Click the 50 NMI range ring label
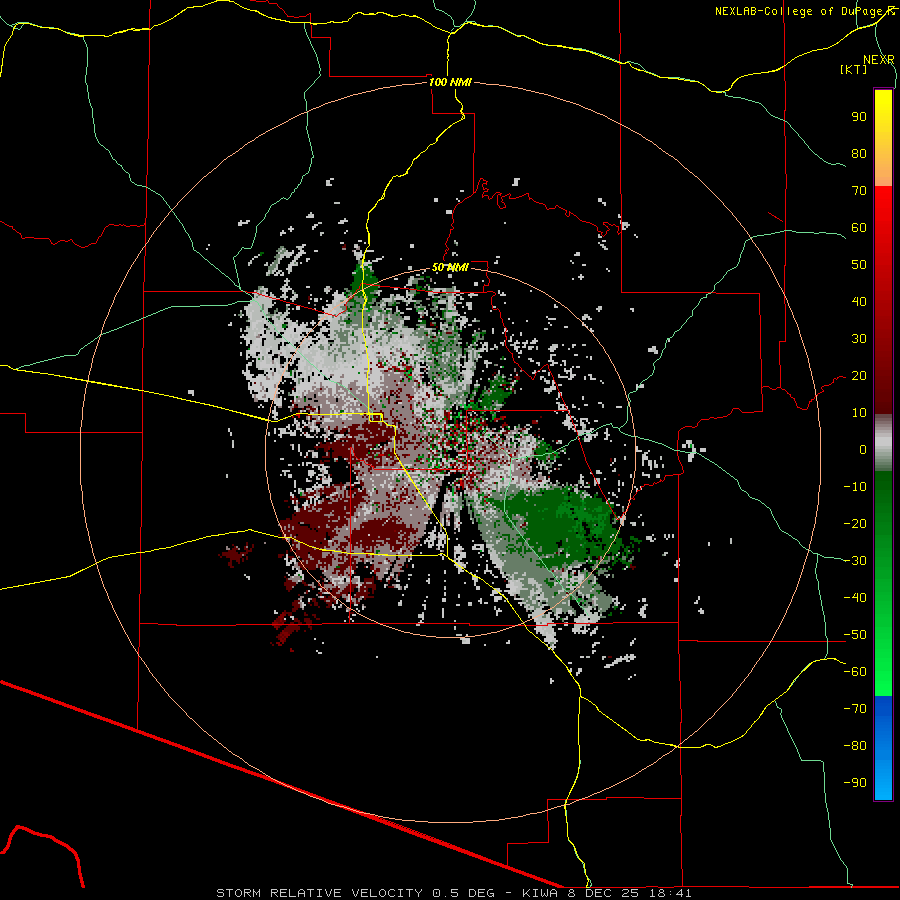The height and width of the screenshot is (900, 900). coord(450,267)
